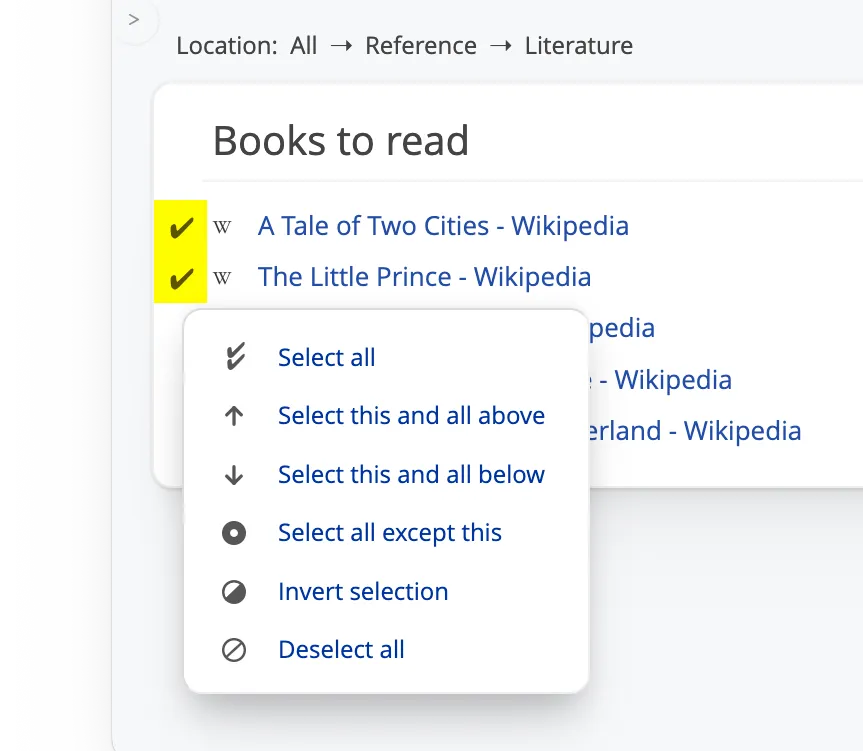The image size is (863, 751).
Task: Choose "Select all" from the context menu
Action: pyautogui.click(x=326, y=358)
